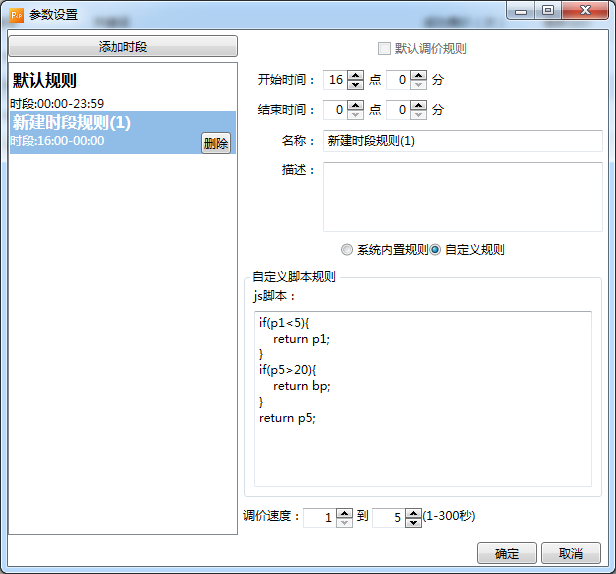This screenshot has width=616, height=574.
Task: Focus the end hour input field
Action: [x=335, y=110]
